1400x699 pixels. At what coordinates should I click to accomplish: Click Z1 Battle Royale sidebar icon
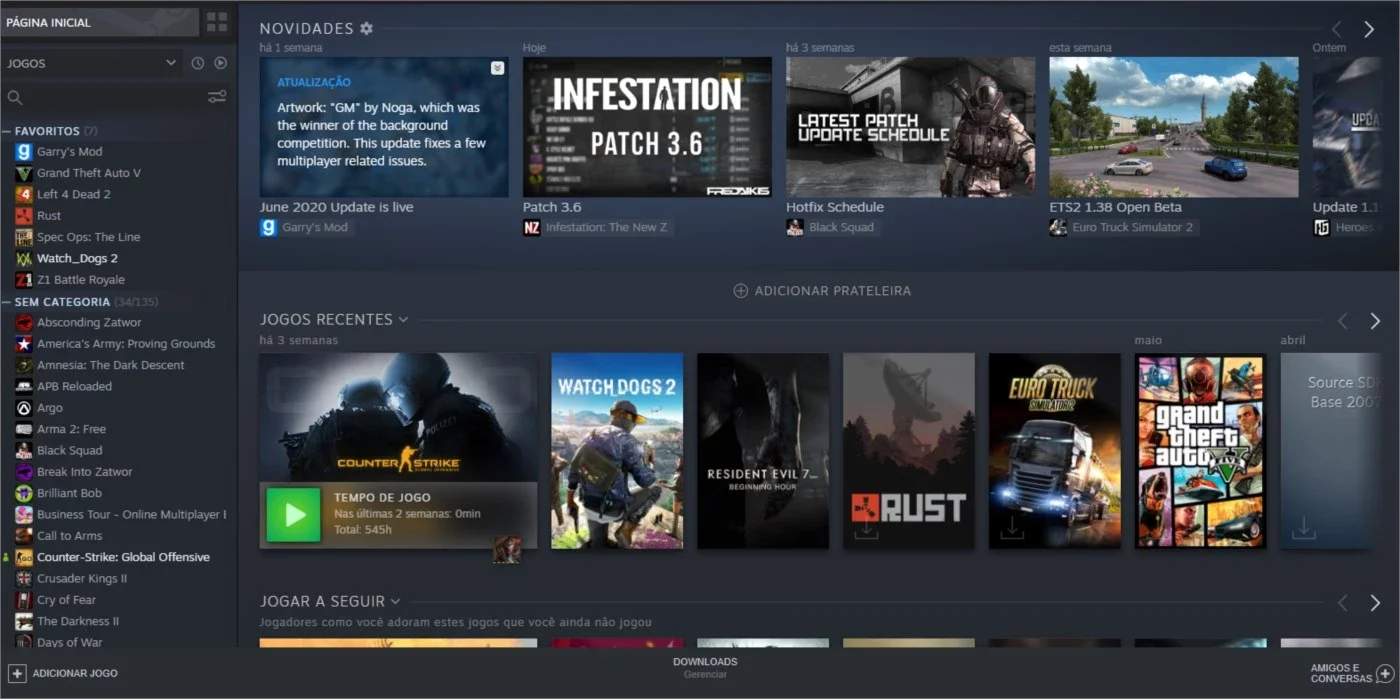pyautogui.click(x=23, y=280)
